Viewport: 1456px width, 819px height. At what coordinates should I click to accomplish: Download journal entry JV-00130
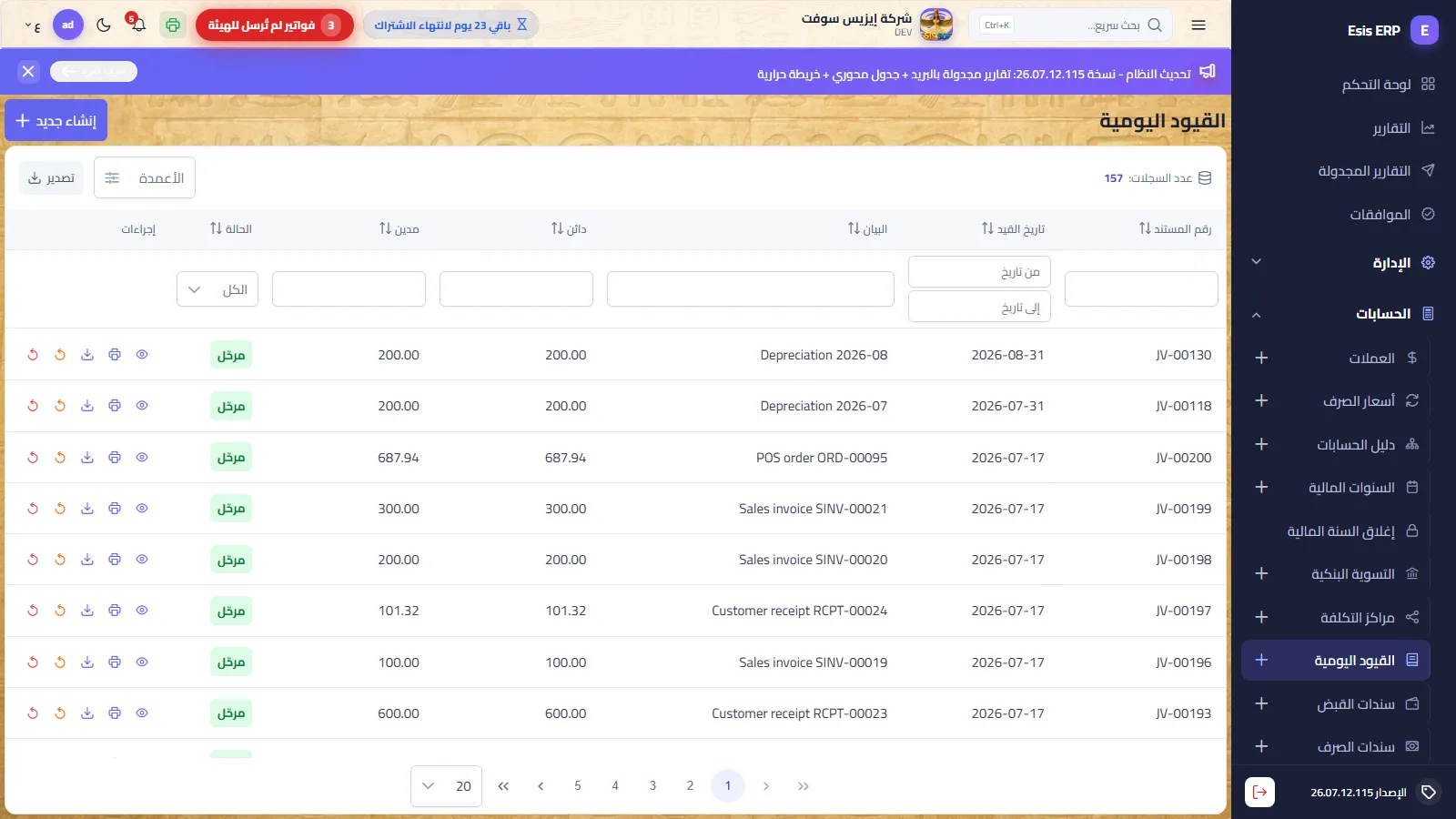[87, 355]
